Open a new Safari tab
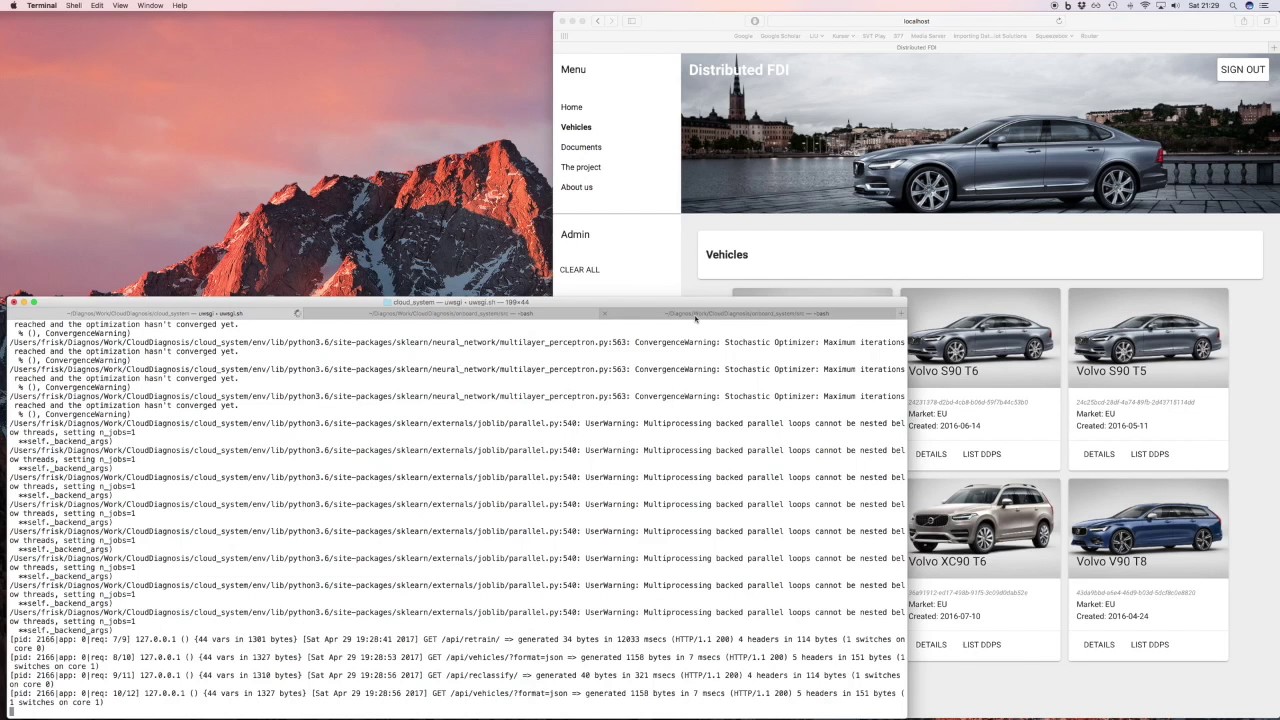The width and height of the screenshot is (1280, 720). click(1274, 47)
